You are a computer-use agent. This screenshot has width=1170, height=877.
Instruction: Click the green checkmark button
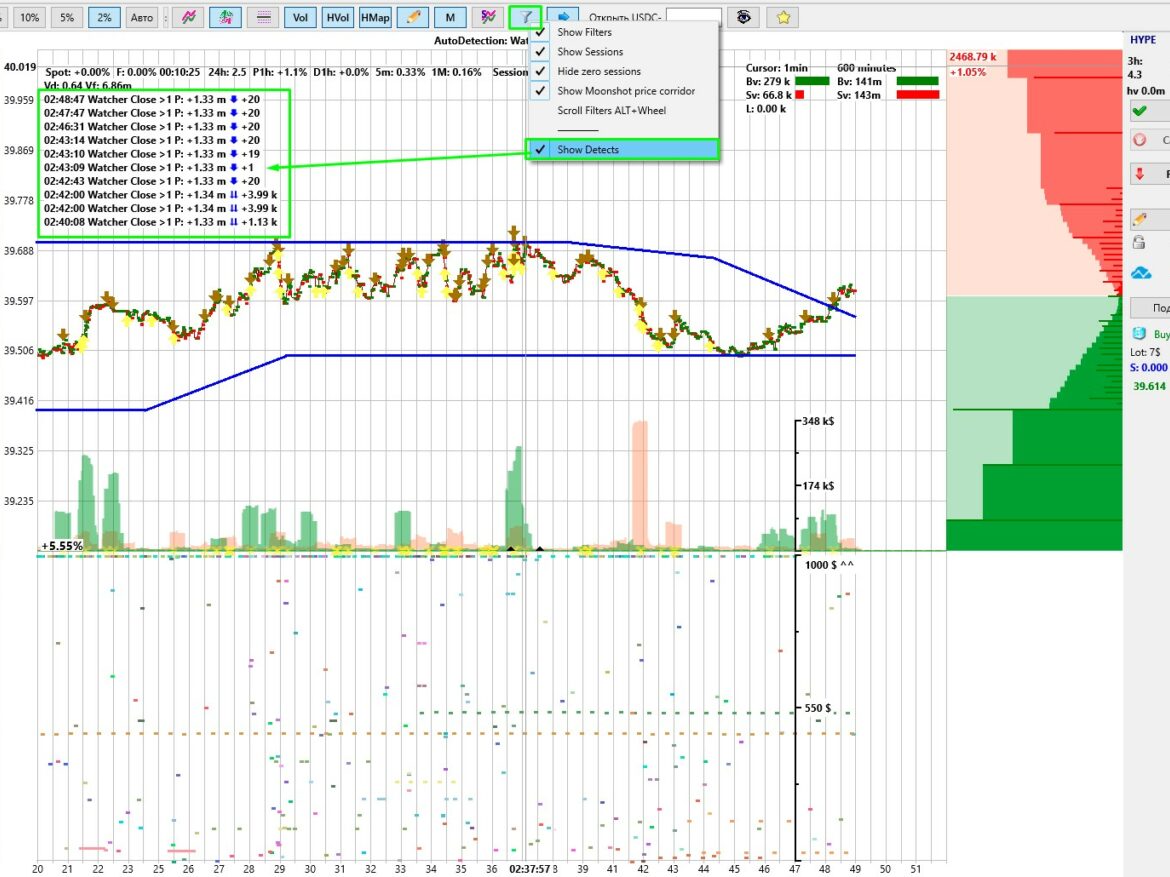click(x=1140, y=110)
